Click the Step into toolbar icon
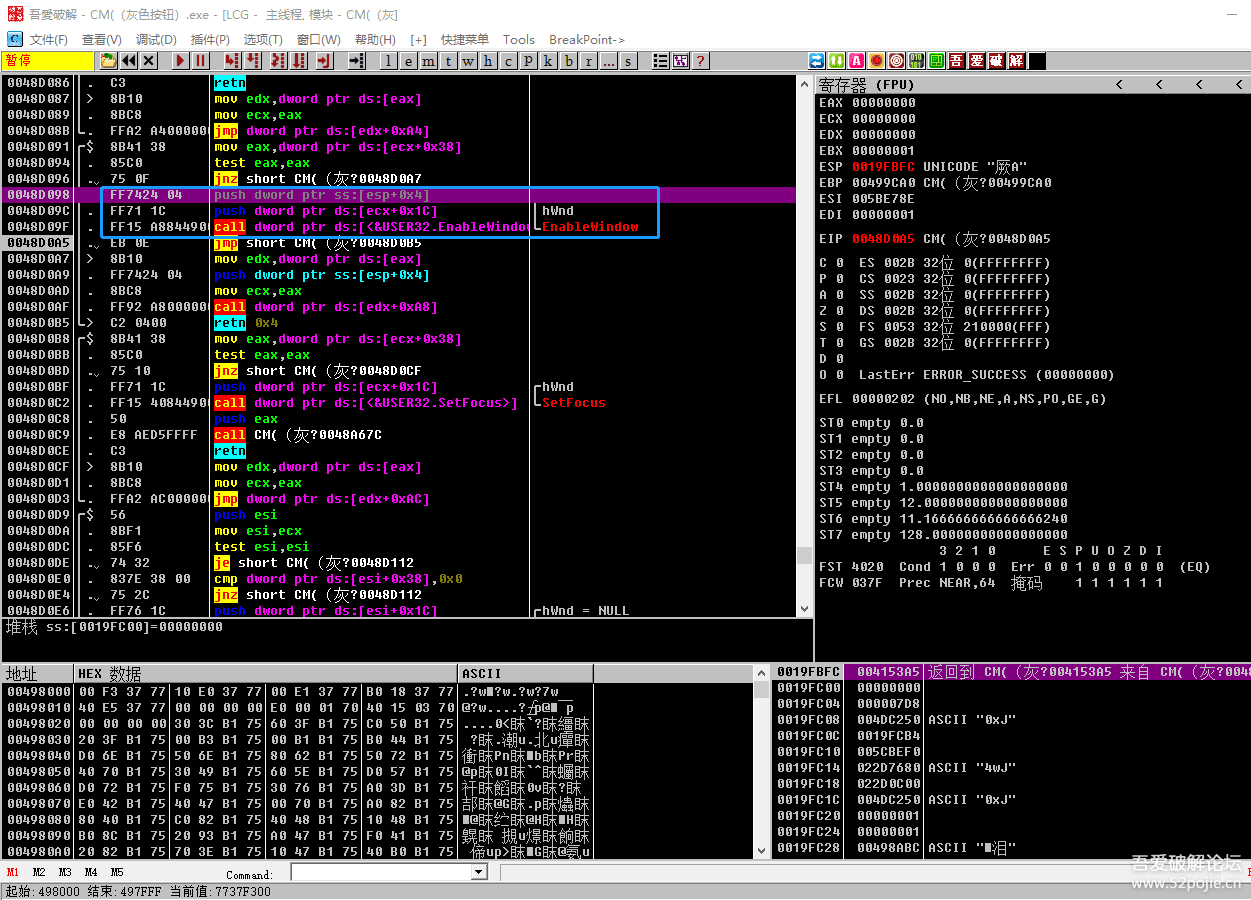 tap(232, 61)
